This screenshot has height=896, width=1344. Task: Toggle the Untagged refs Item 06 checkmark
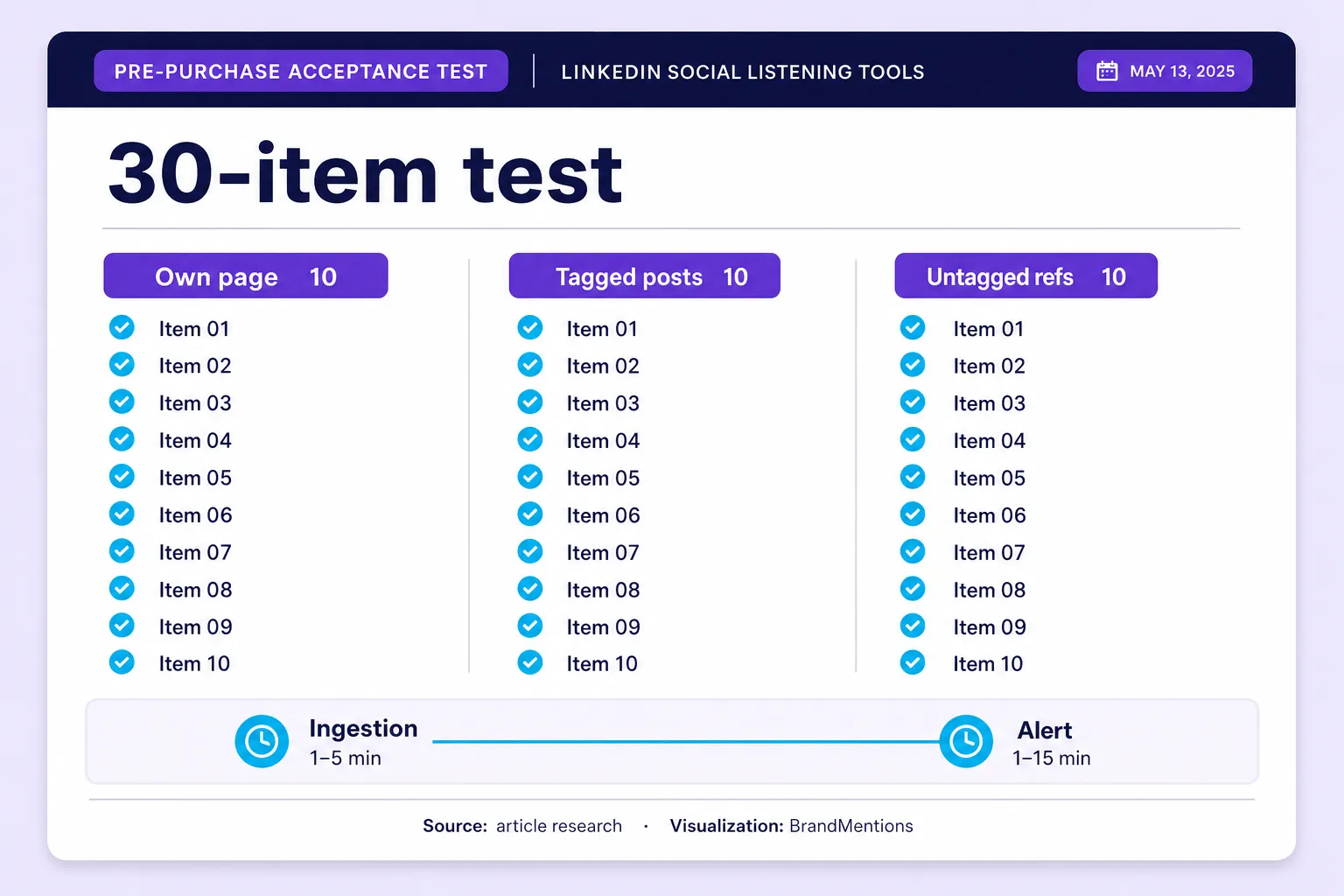point(913,514)
